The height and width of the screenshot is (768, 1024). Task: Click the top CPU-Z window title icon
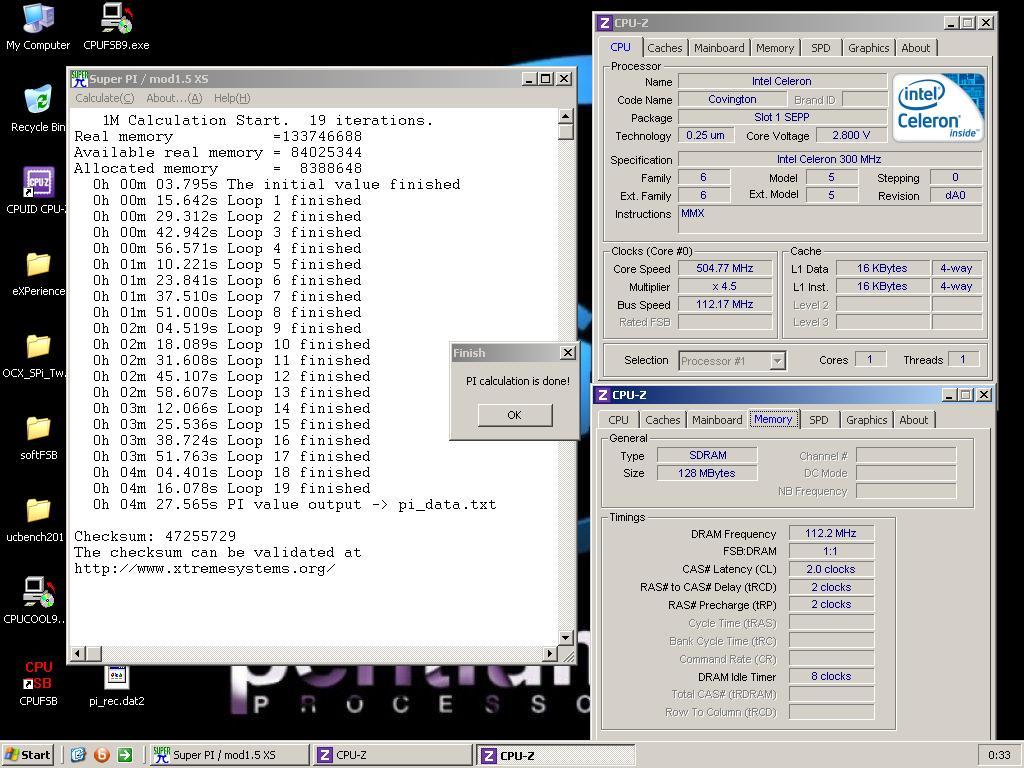(x=605, y=23)
